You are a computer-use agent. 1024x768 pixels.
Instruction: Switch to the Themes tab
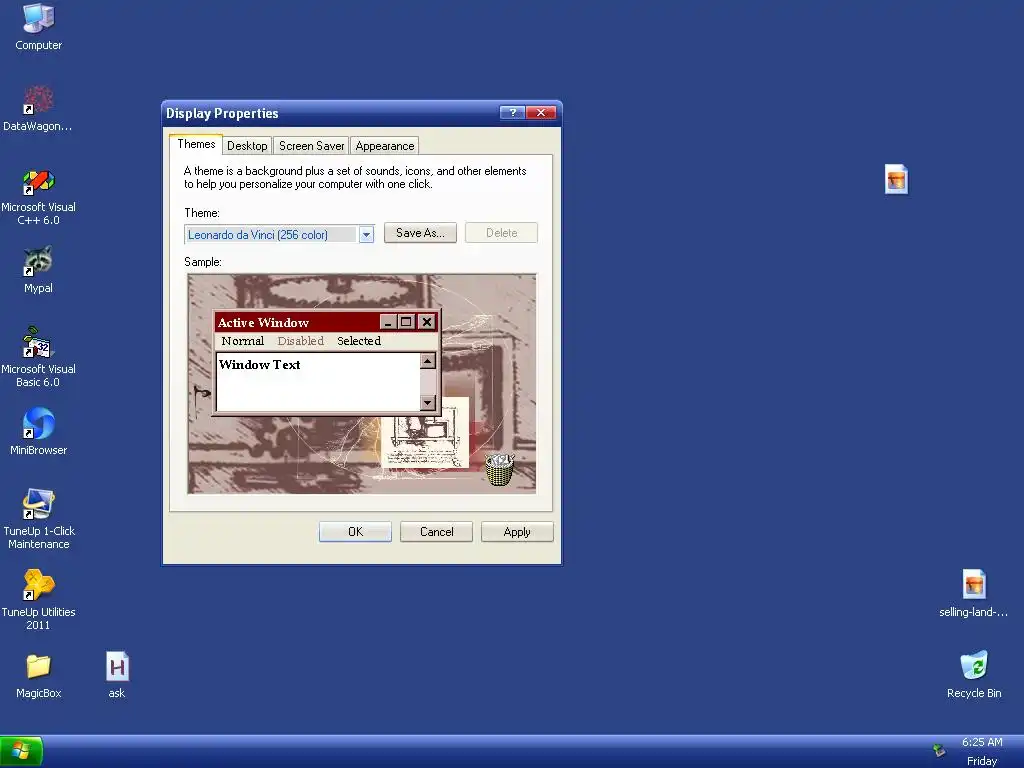click(196, 144)
